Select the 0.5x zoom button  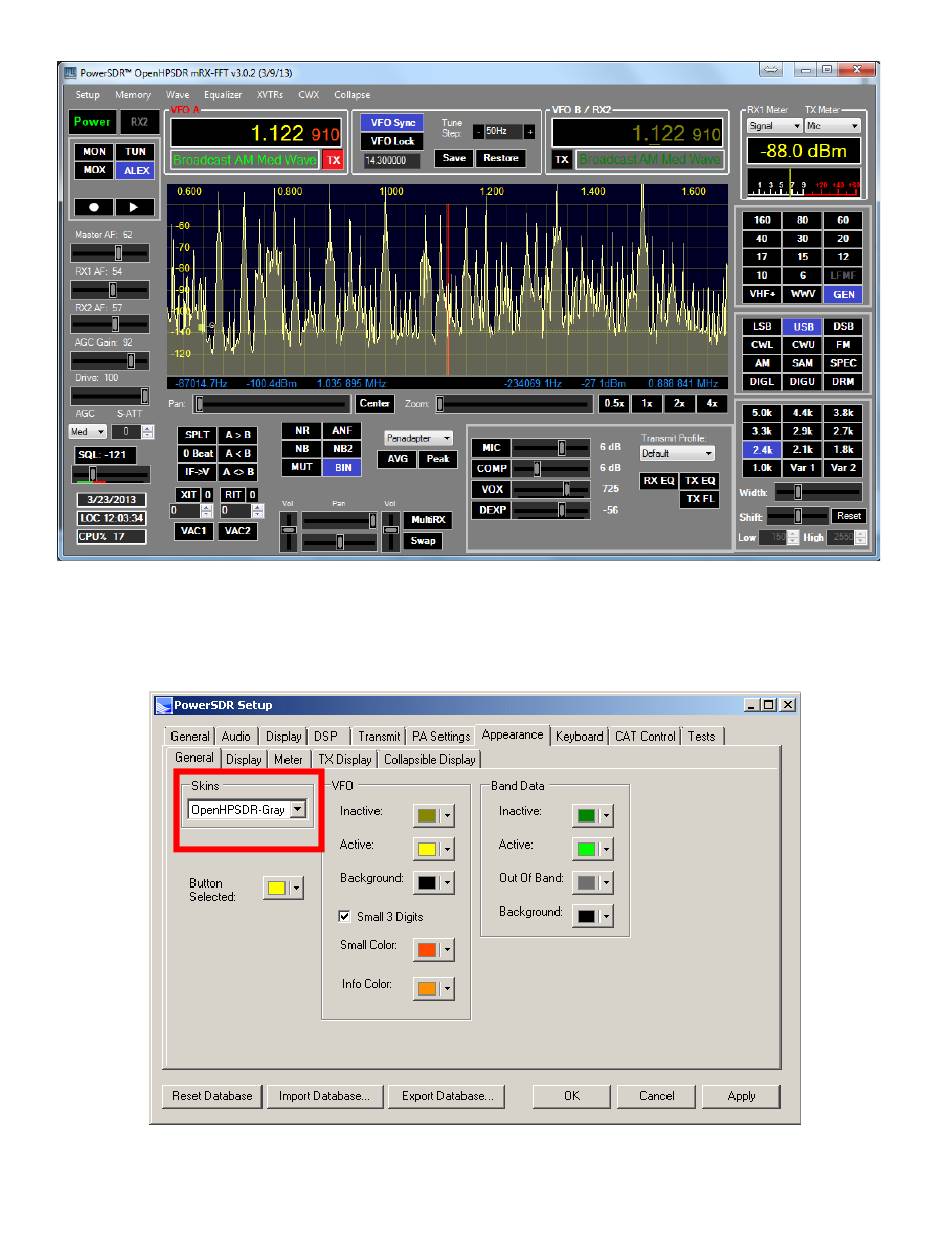[x=614, y=404]
